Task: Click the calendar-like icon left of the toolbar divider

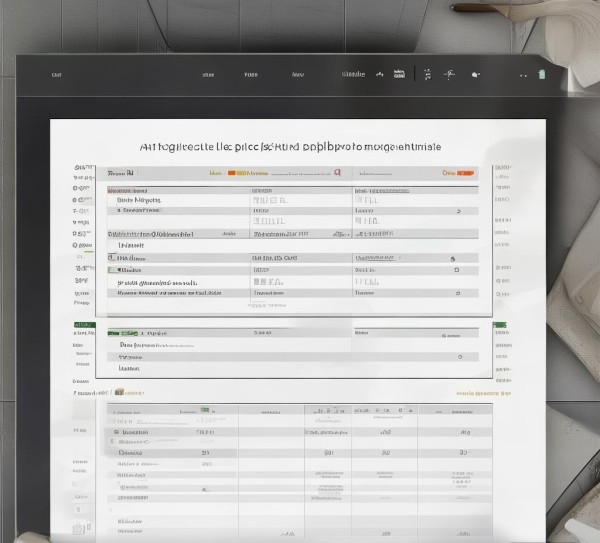Action: point(399,74)
